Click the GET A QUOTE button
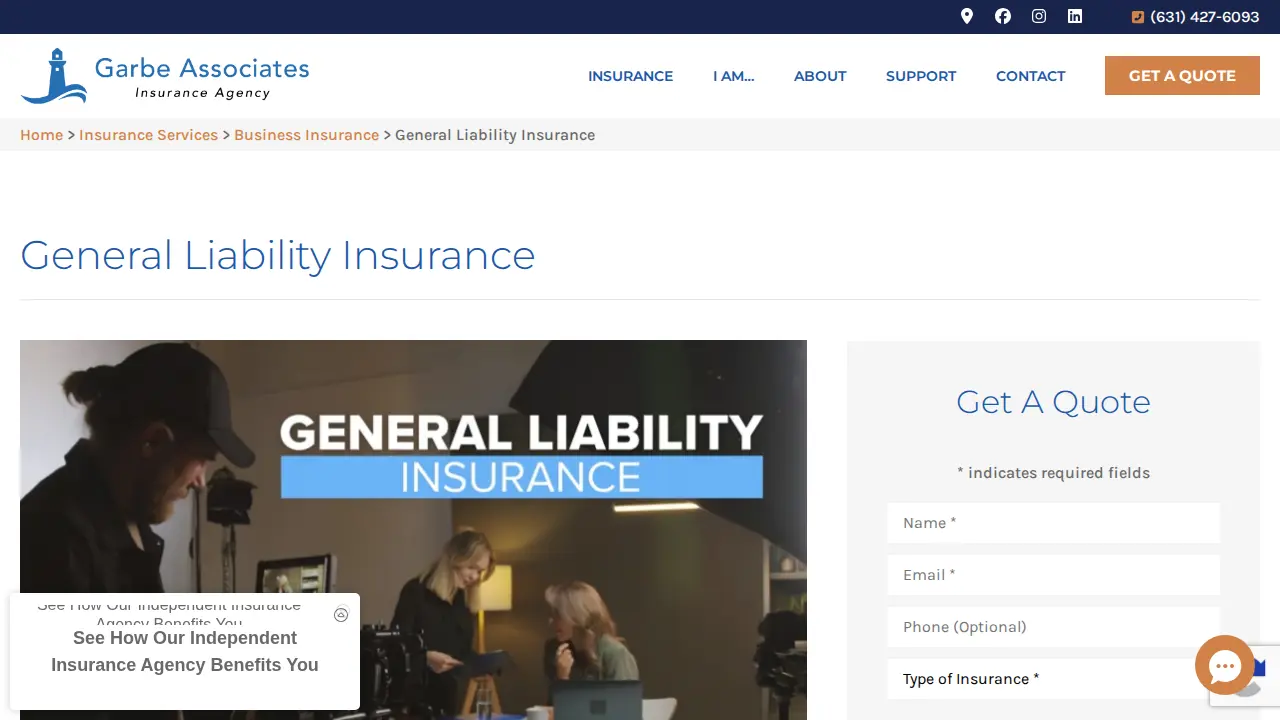This screenshot has width=1280, height=720. tap(1182, 76)
